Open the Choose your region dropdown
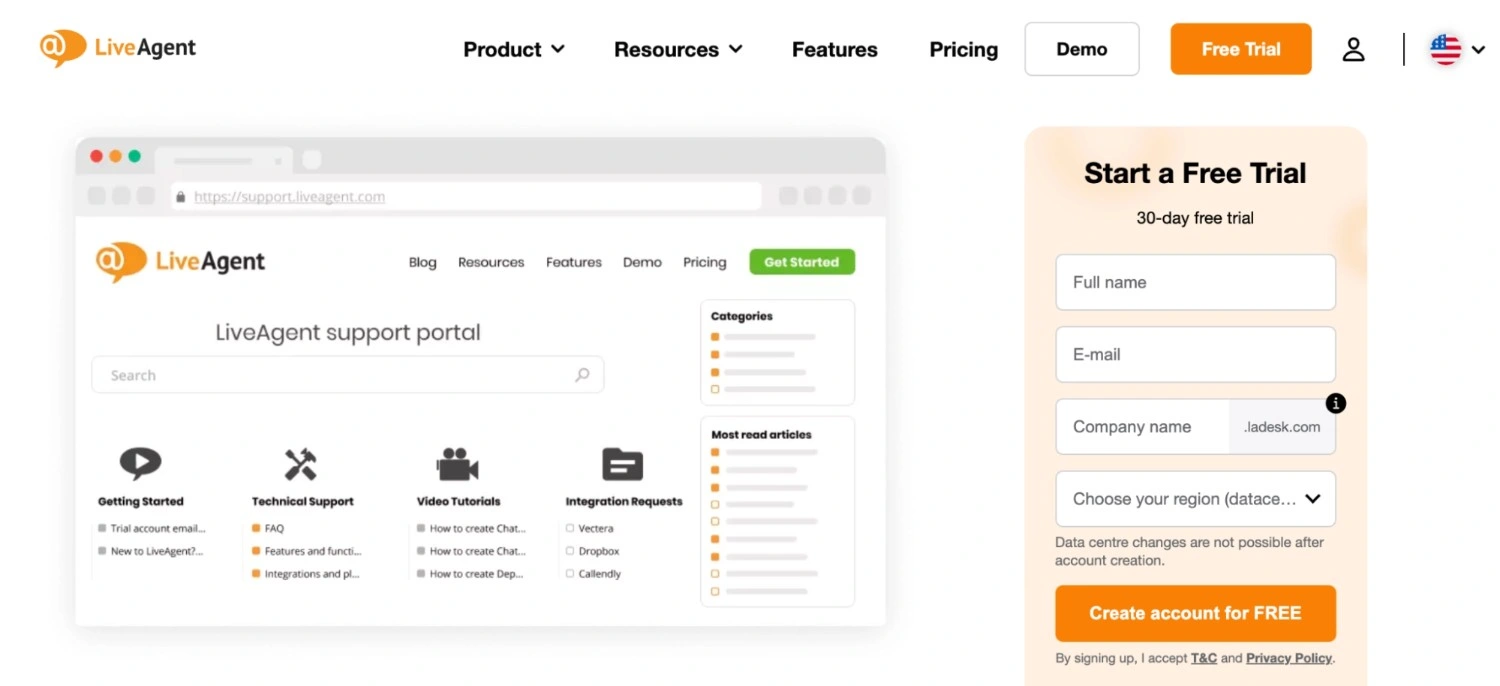Image resolution: width=1500 pixels, height=686 pixels. point(1195,499)
